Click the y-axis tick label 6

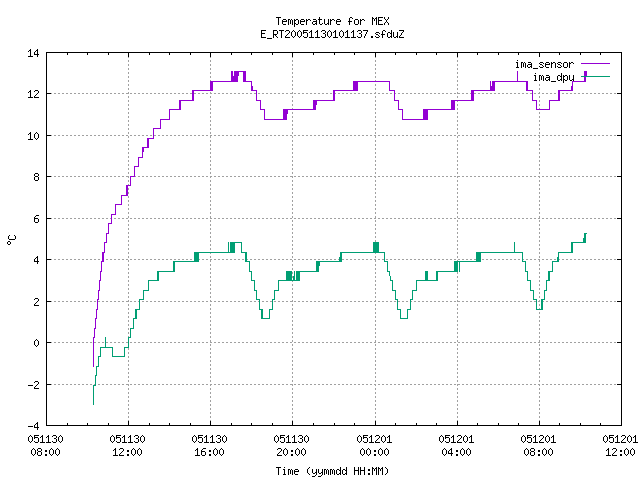click(37, 219)
